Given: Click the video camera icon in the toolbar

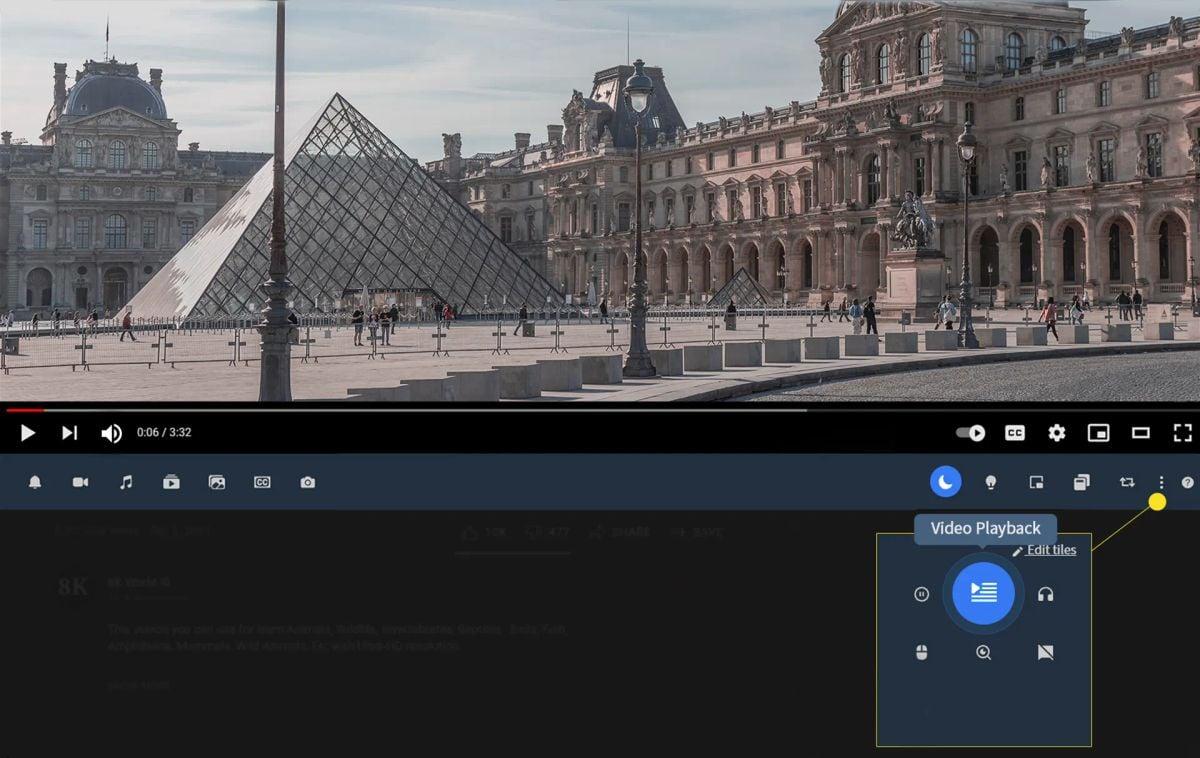Looking at the screenshot, I should (x=80, y=482).
